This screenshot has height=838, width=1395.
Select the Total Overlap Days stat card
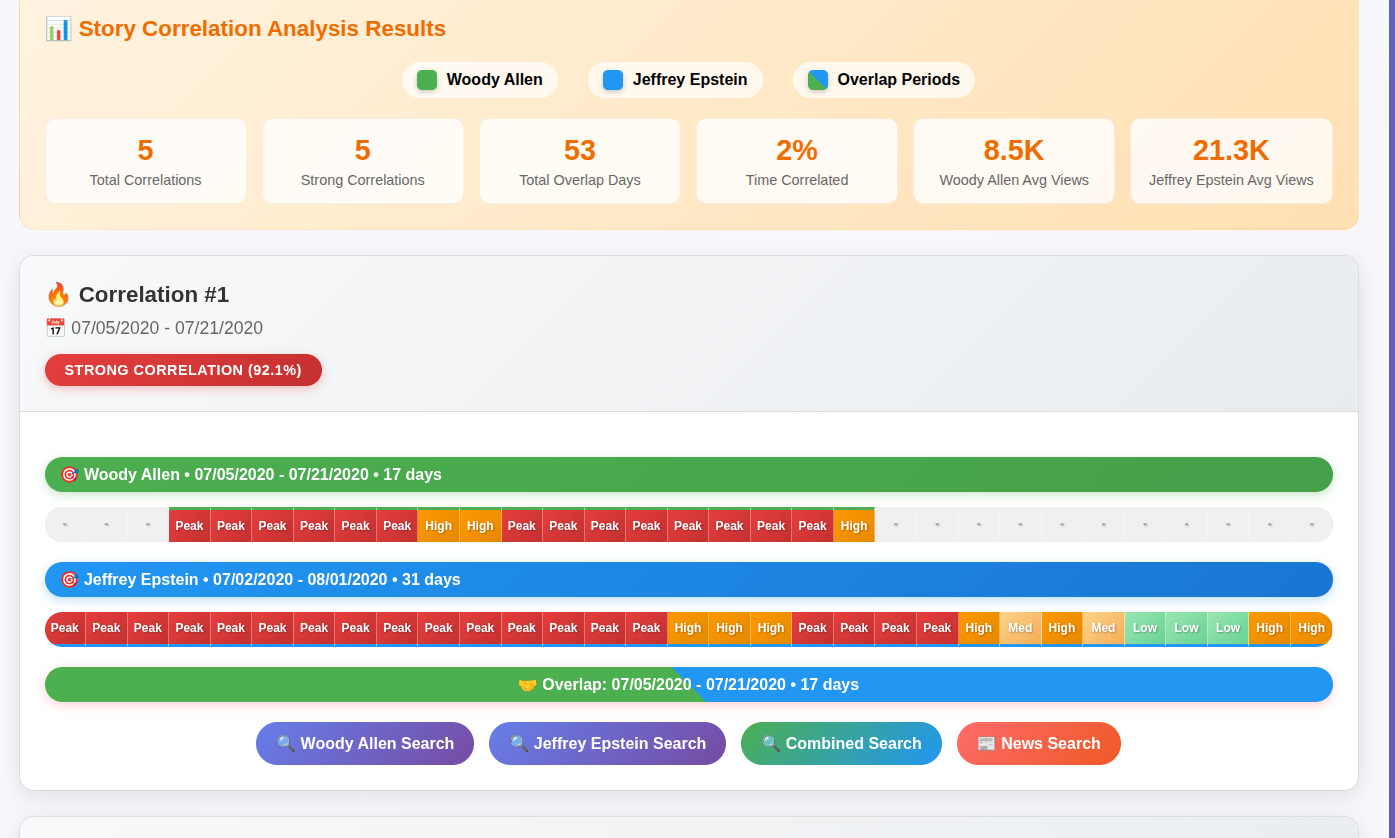click(580, 161)
